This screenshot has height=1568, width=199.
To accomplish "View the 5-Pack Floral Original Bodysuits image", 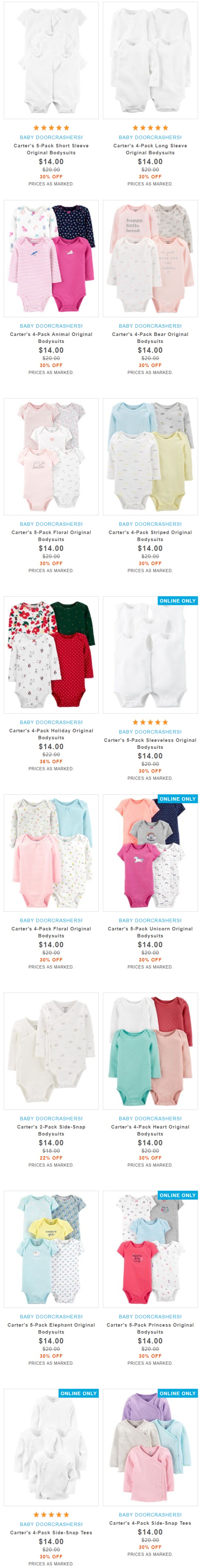I will [x=51, y=456].
